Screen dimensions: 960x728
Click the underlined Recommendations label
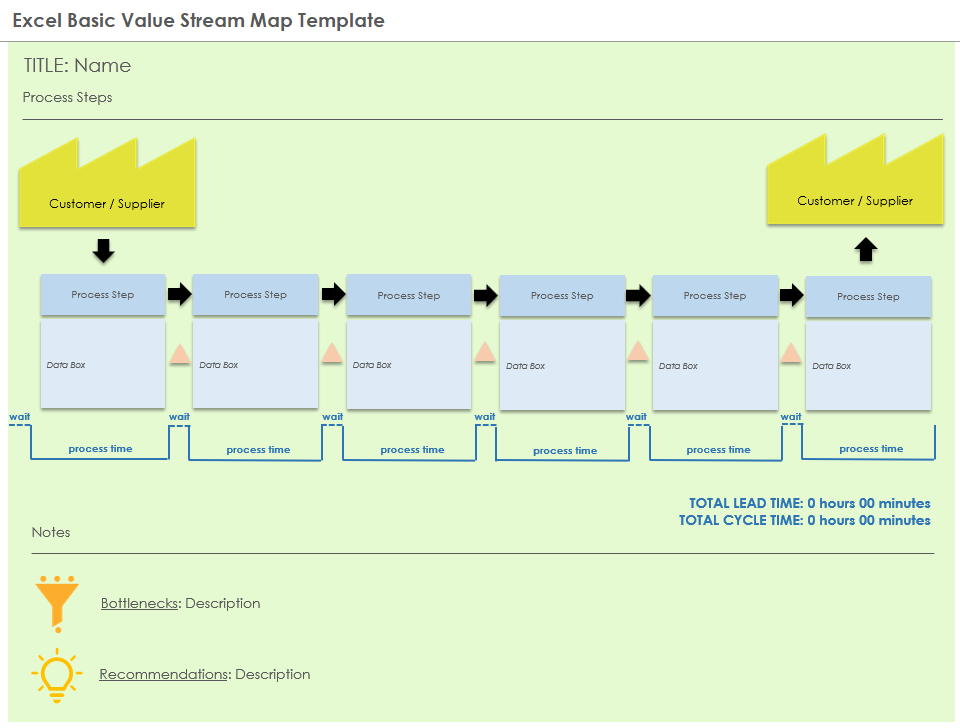[164, 674]
